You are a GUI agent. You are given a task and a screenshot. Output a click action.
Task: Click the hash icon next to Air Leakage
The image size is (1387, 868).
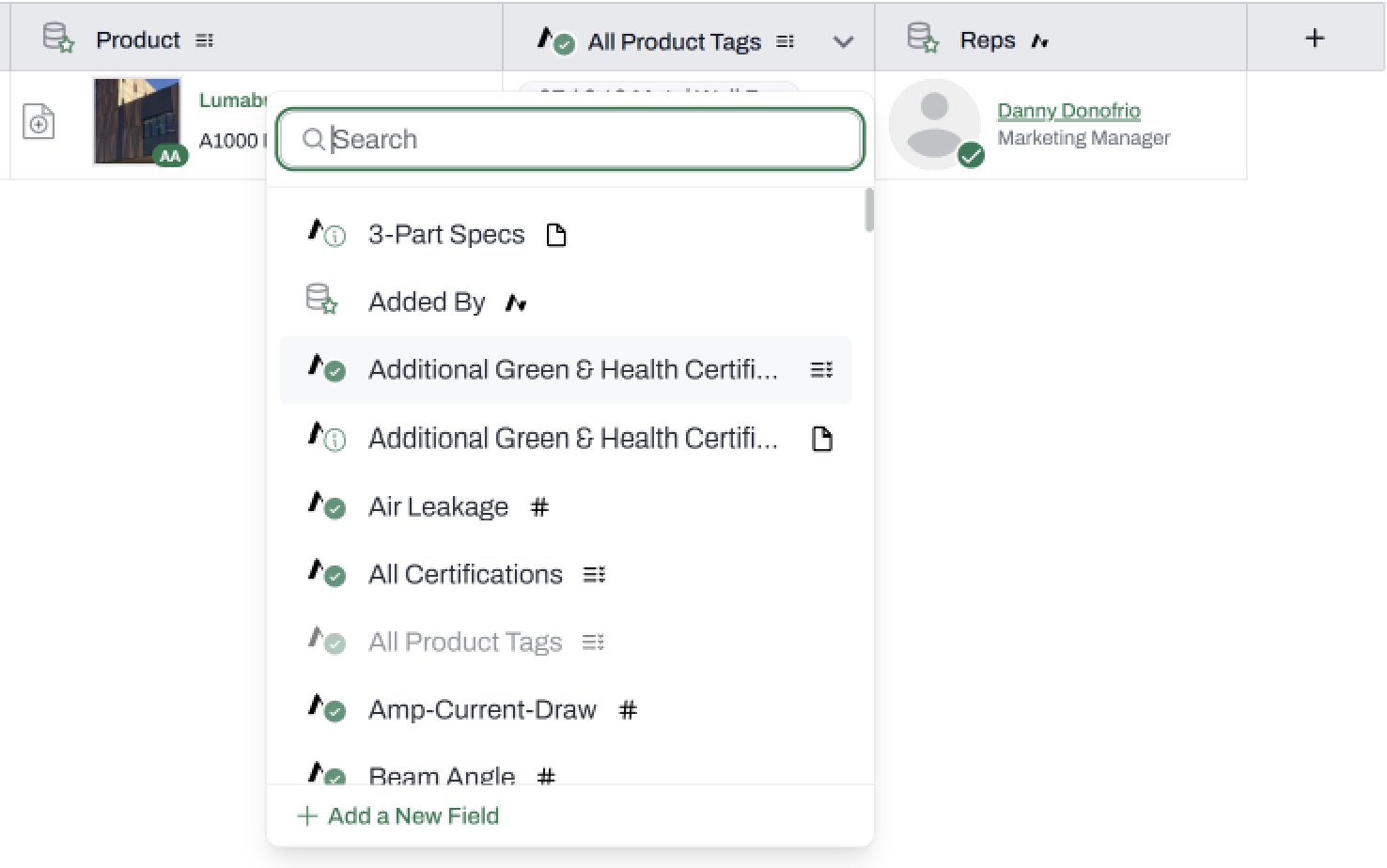point(539,507)
